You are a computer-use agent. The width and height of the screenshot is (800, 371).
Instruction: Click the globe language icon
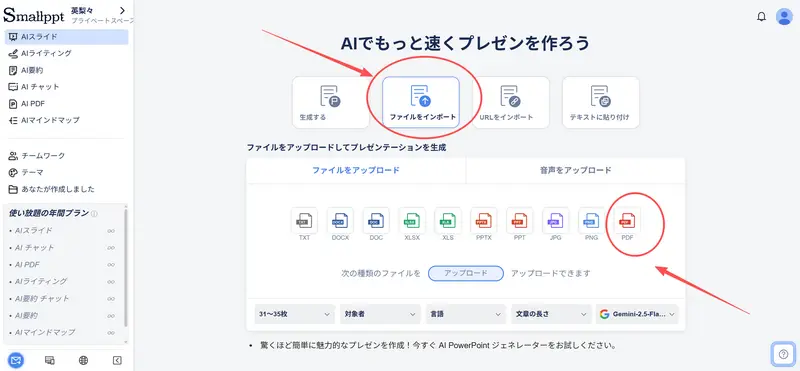(x=83, y=360)
